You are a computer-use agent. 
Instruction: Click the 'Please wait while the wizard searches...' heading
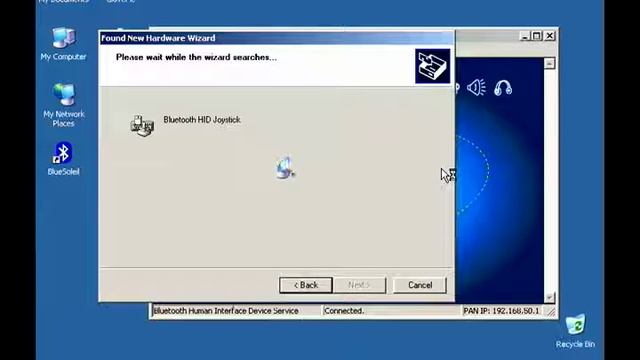(196, 57)
